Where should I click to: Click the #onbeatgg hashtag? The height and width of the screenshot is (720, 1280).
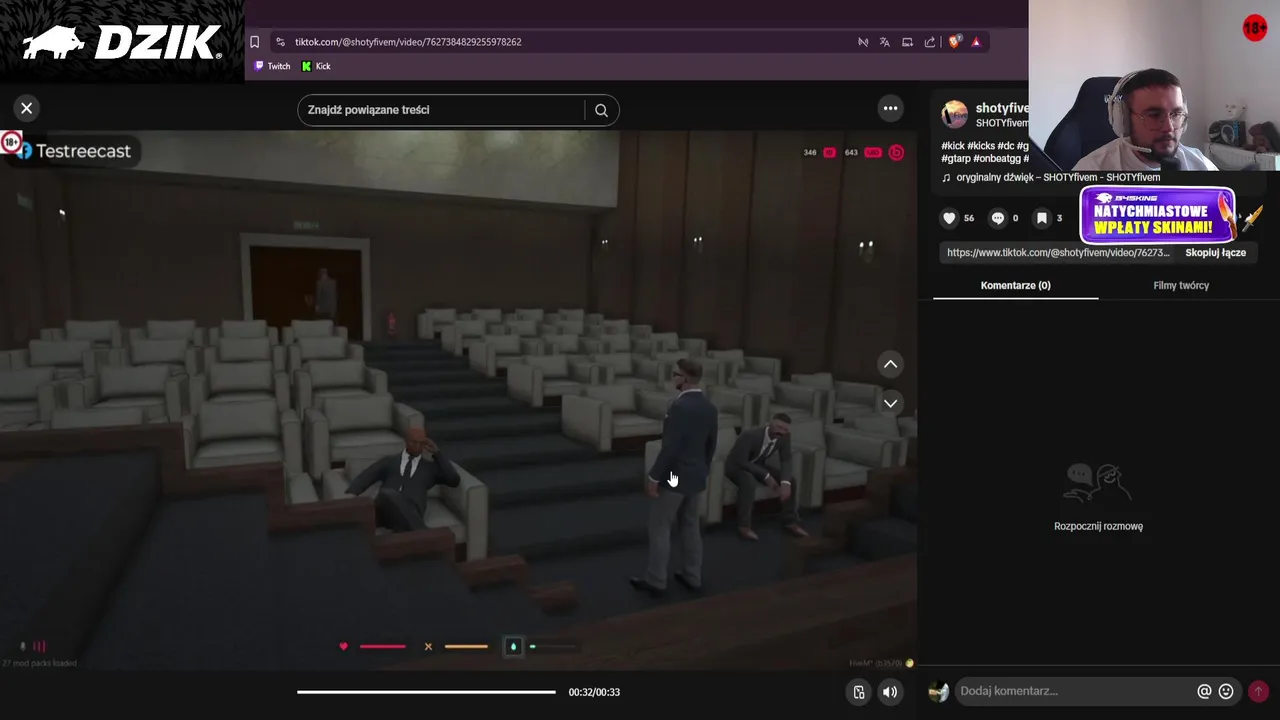click(995, 158)
